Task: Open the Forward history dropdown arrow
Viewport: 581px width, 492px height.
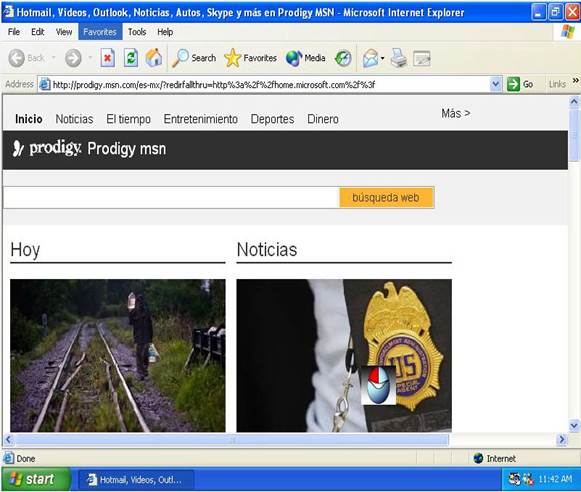Action: click(90, 58)
